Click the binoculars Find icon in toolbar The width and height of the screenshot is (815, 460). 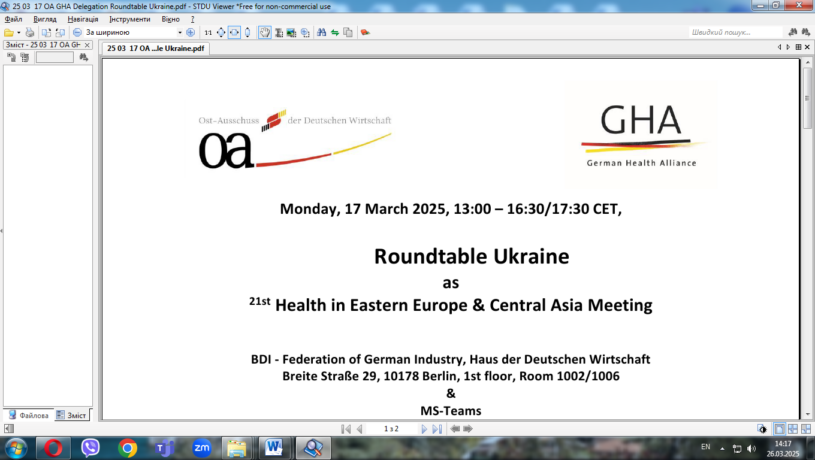322,32
